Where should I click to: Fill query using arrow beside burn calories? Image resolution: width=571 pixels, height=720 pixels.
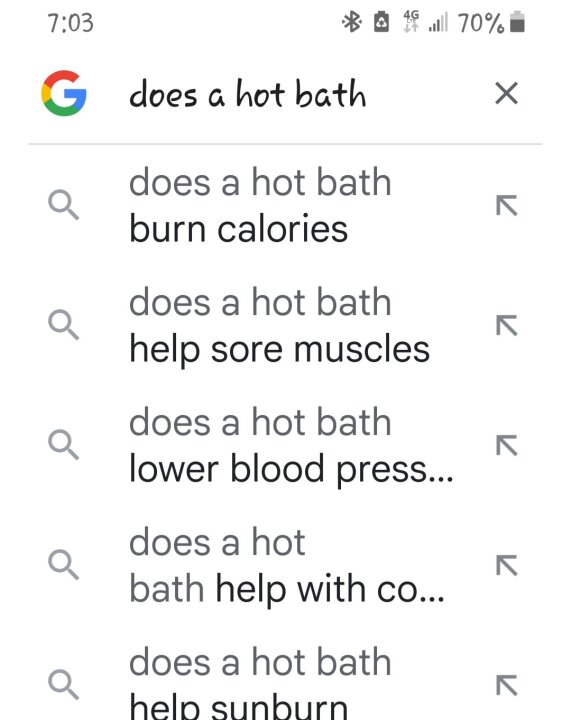[x=506, y=205]
